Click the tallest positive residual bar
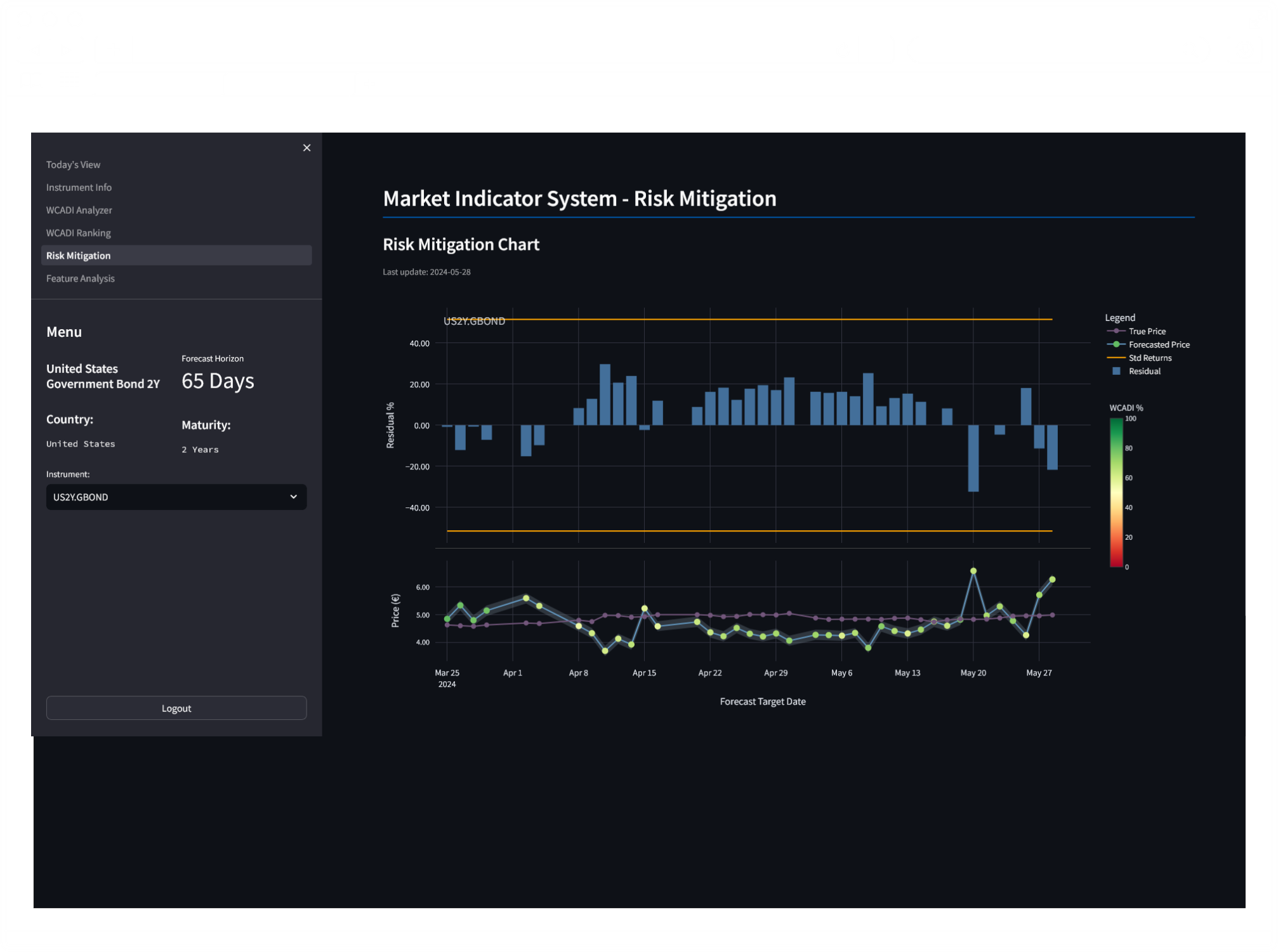Screen dimensions: 1278x952 605,394
